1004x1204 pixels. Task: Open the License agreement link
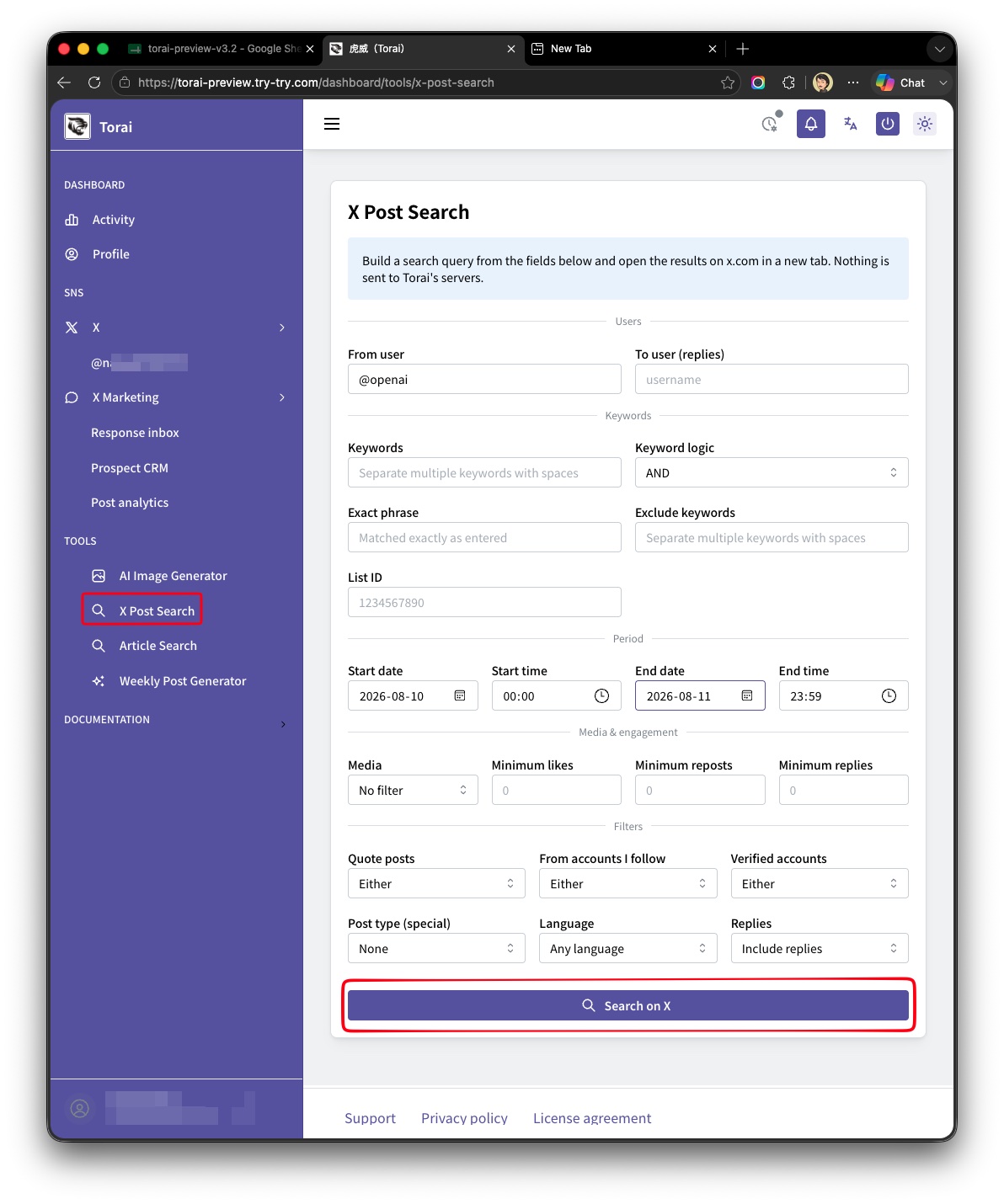[592, 1118]
